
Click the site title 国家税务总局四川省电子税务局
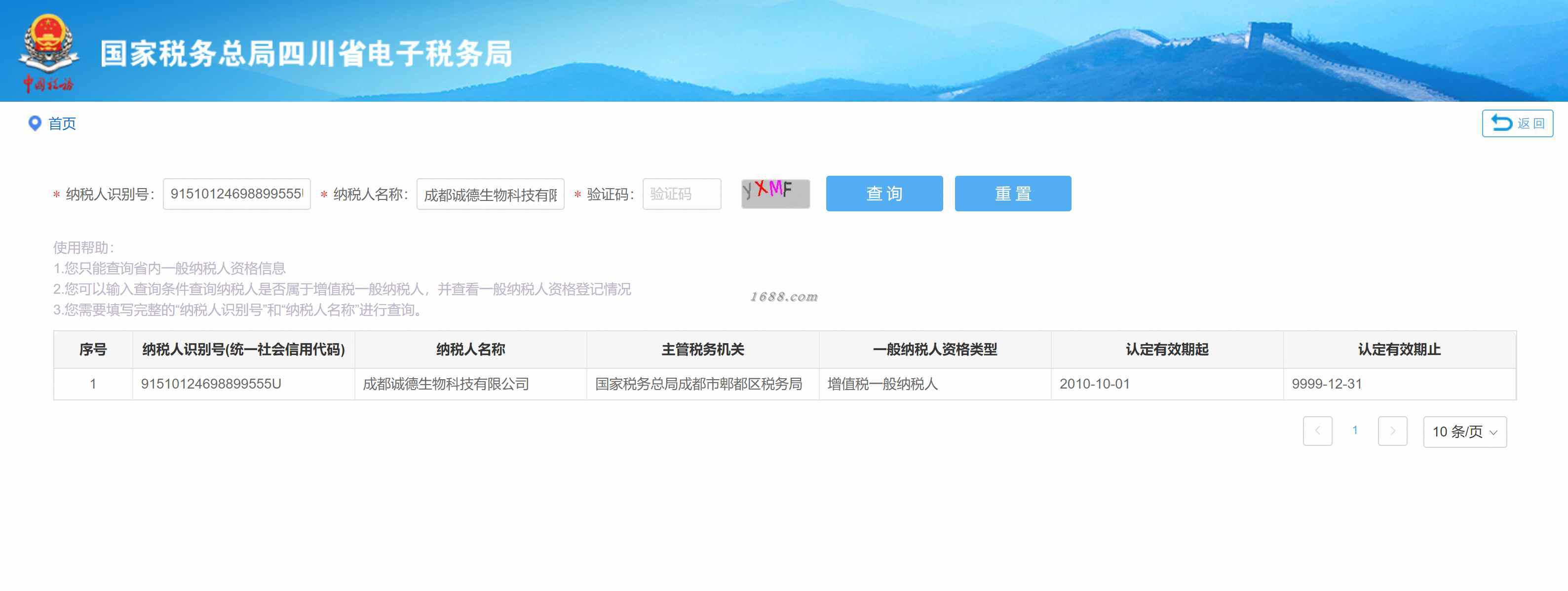click(306, 53)
